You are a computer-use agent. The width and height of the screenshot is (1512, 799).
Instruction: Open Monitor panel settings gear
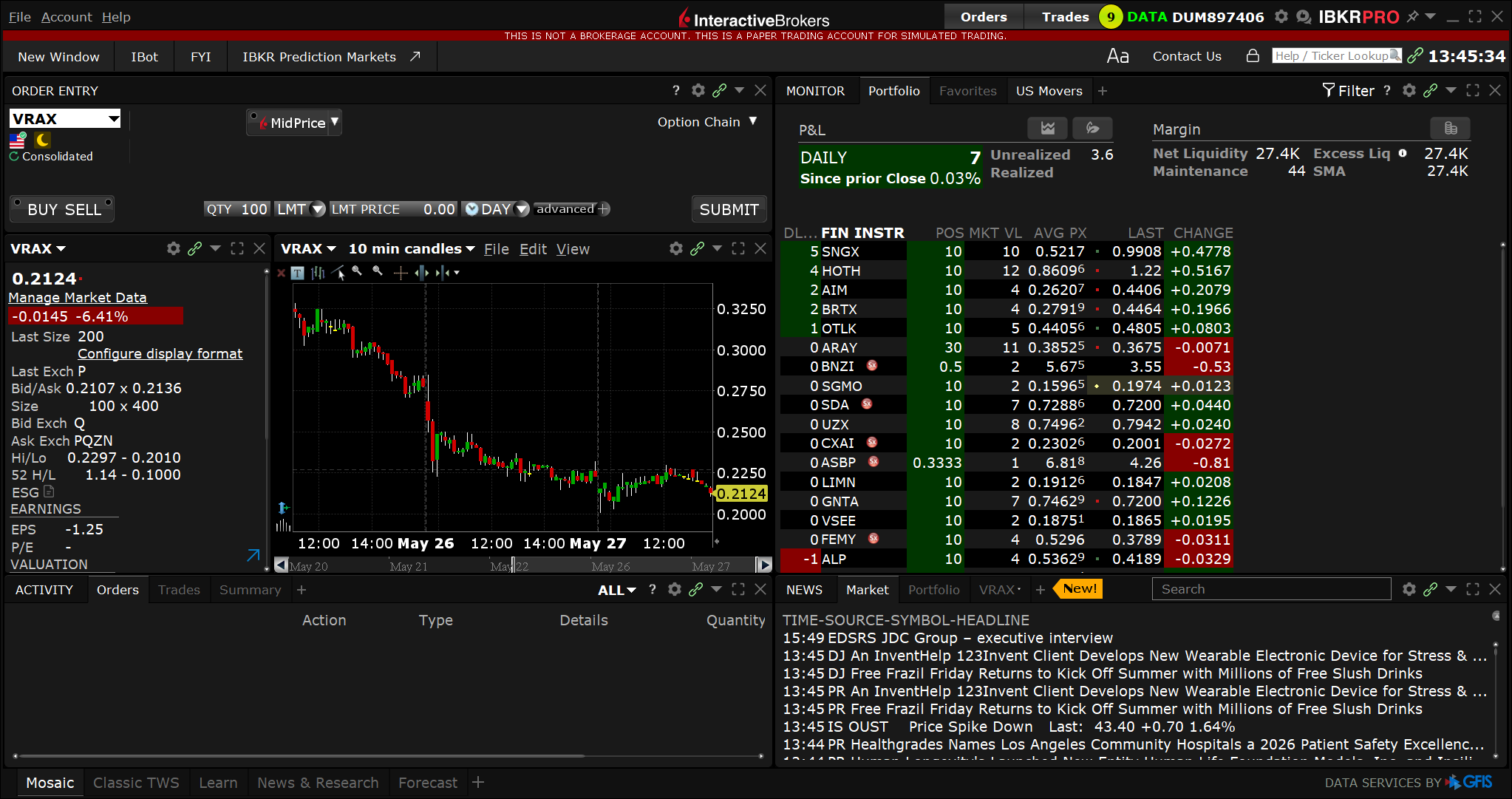click(1409, 90)
